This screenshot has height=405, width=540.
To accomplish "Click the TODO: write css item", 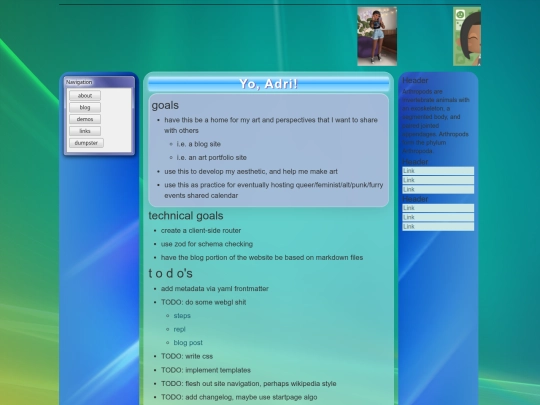I will 187,356.
